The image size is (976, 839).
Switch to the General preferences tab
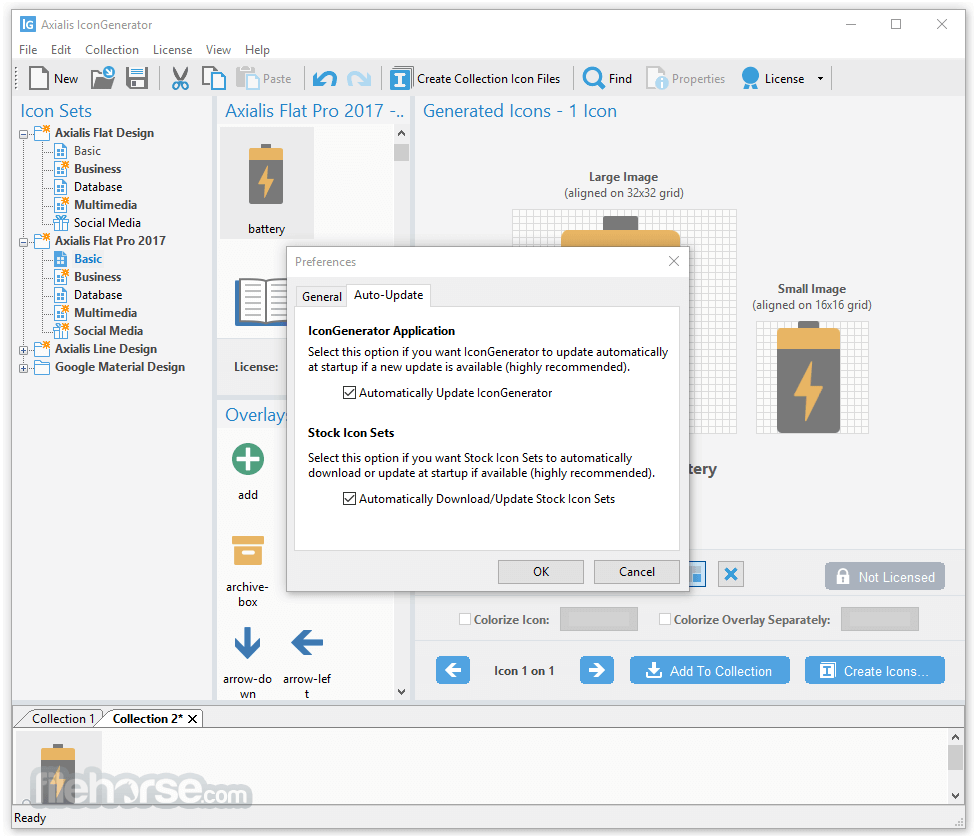[322, 296]
